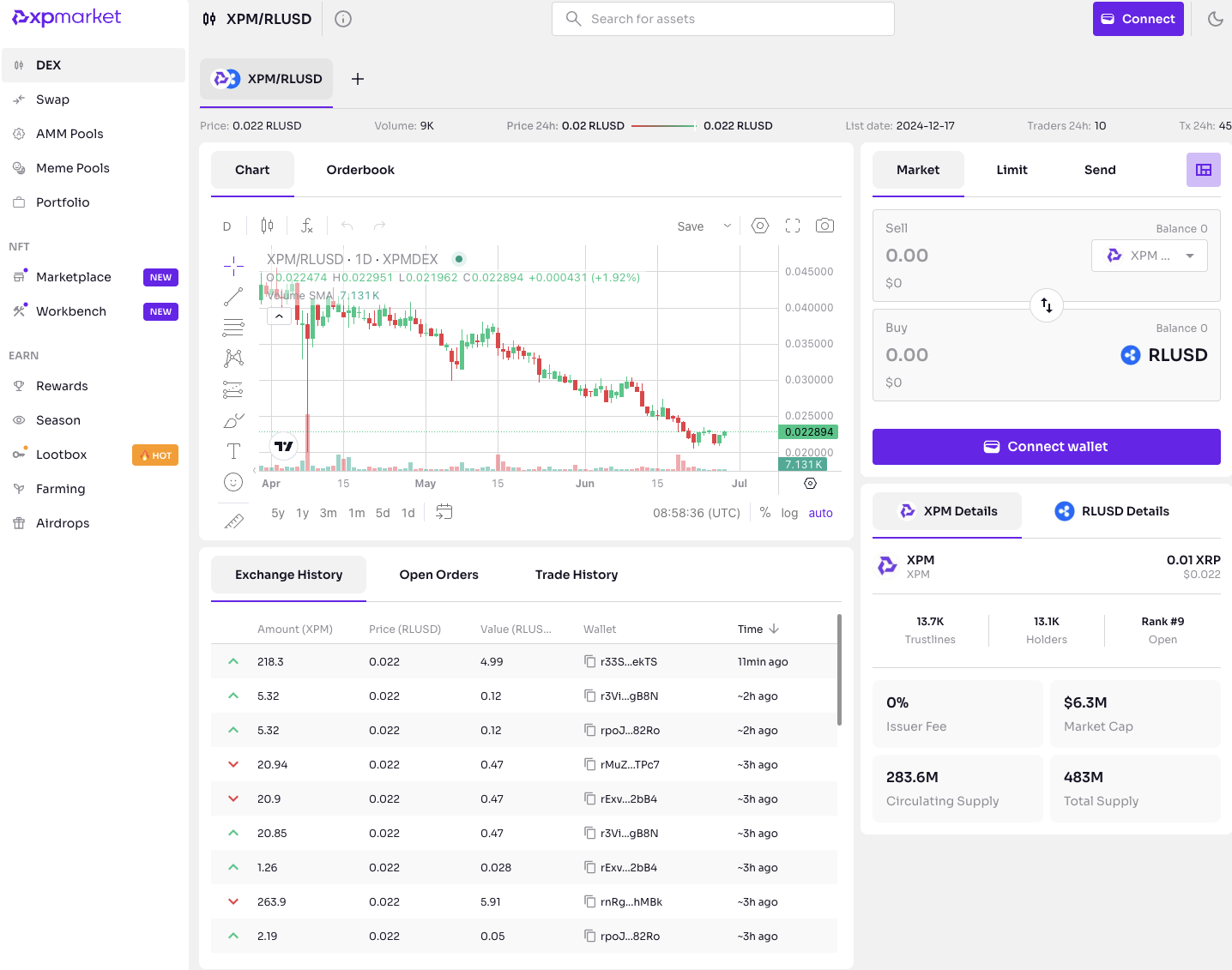Redo chart action

pos(379,226)
